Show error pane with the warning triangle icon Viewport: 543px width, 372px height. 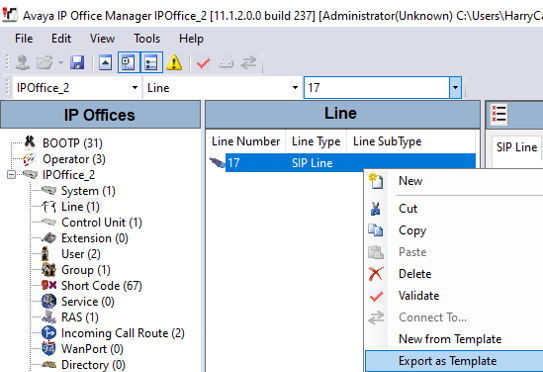[x=174, y=63]
